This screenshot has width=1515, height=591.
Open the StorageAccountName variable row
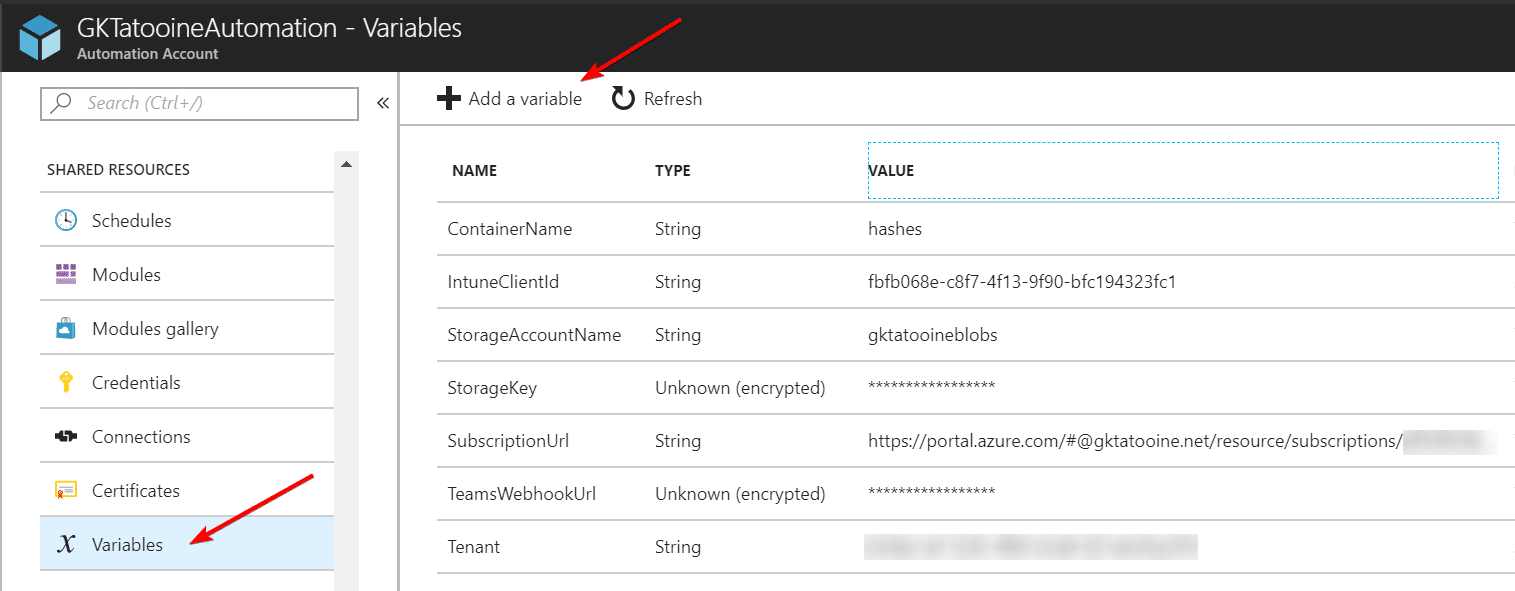pos(975,335)
